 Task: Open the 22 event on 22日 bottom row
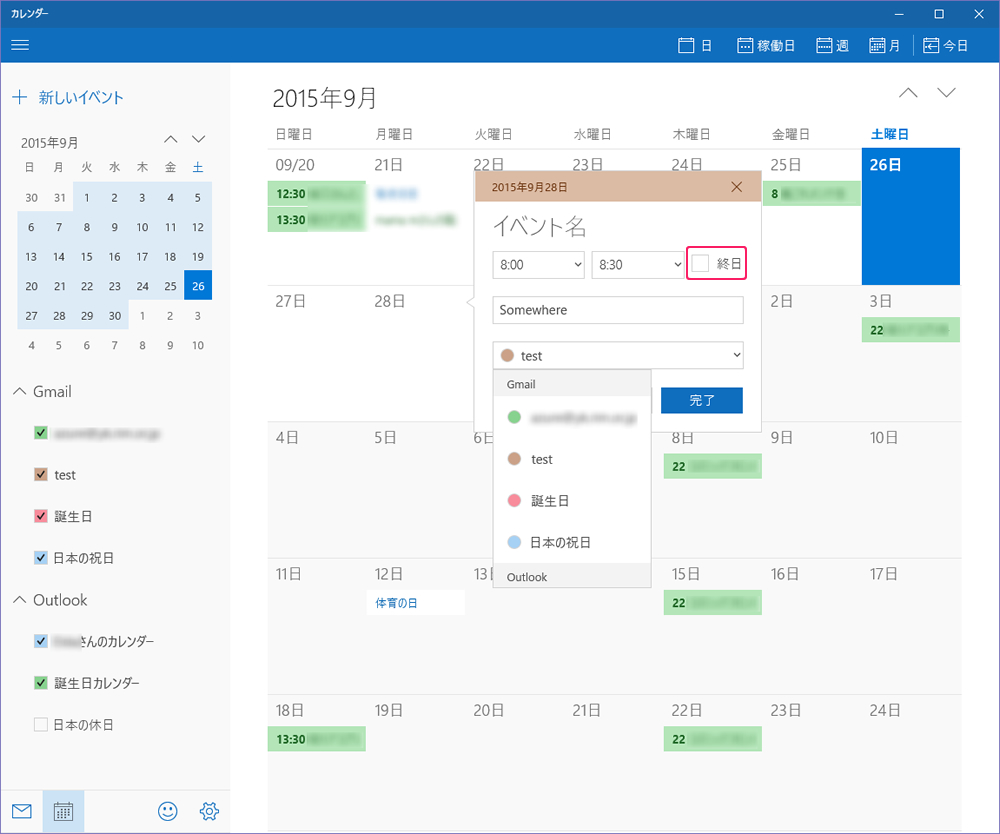click(x=713, y=739)
